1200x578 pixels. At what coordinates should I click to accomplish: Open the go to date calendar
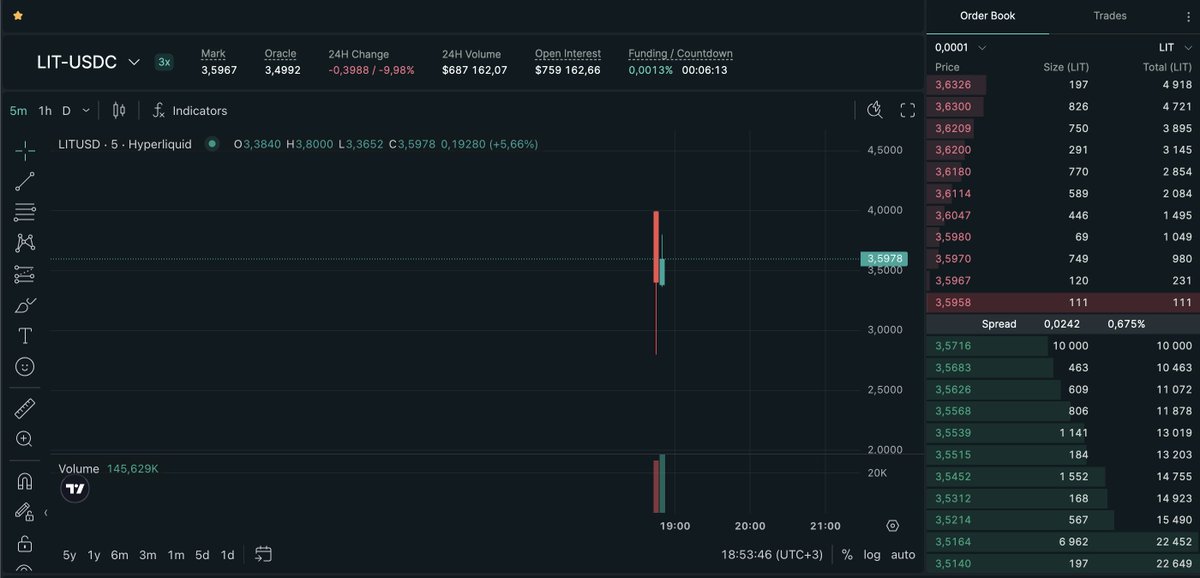click(x=264, y=554)
